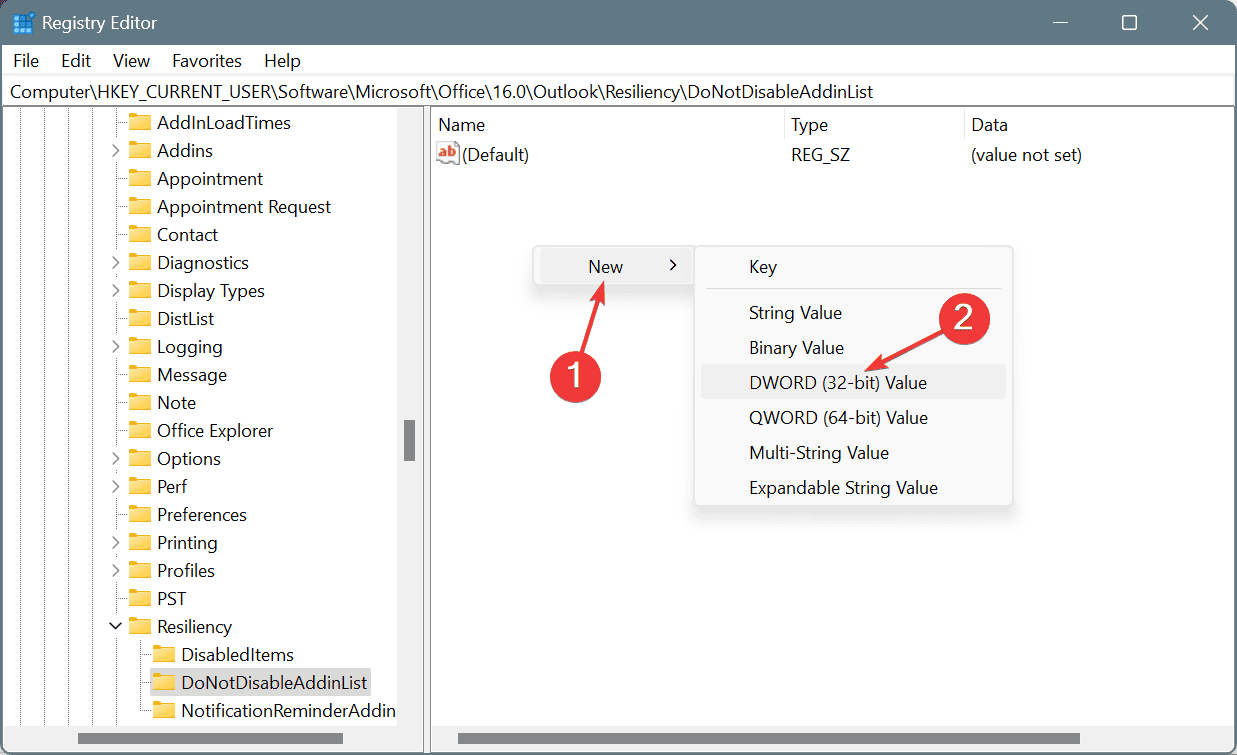Click the NotificationReminderAddin folder icon
Viewport: 1237px width, 755px height.
click(164, 711)
